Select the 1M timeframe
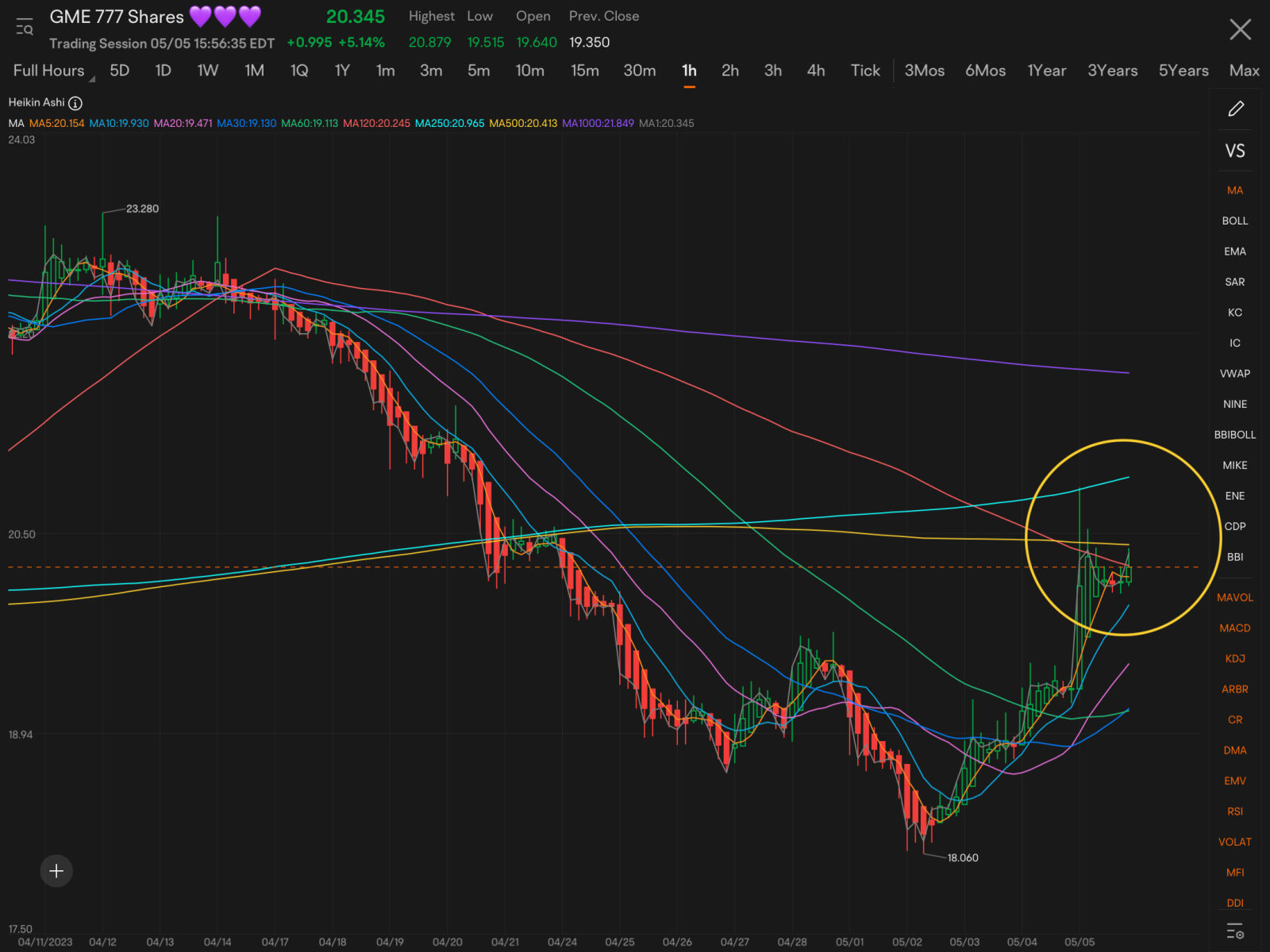1270x952 pixels. point(254,71)
